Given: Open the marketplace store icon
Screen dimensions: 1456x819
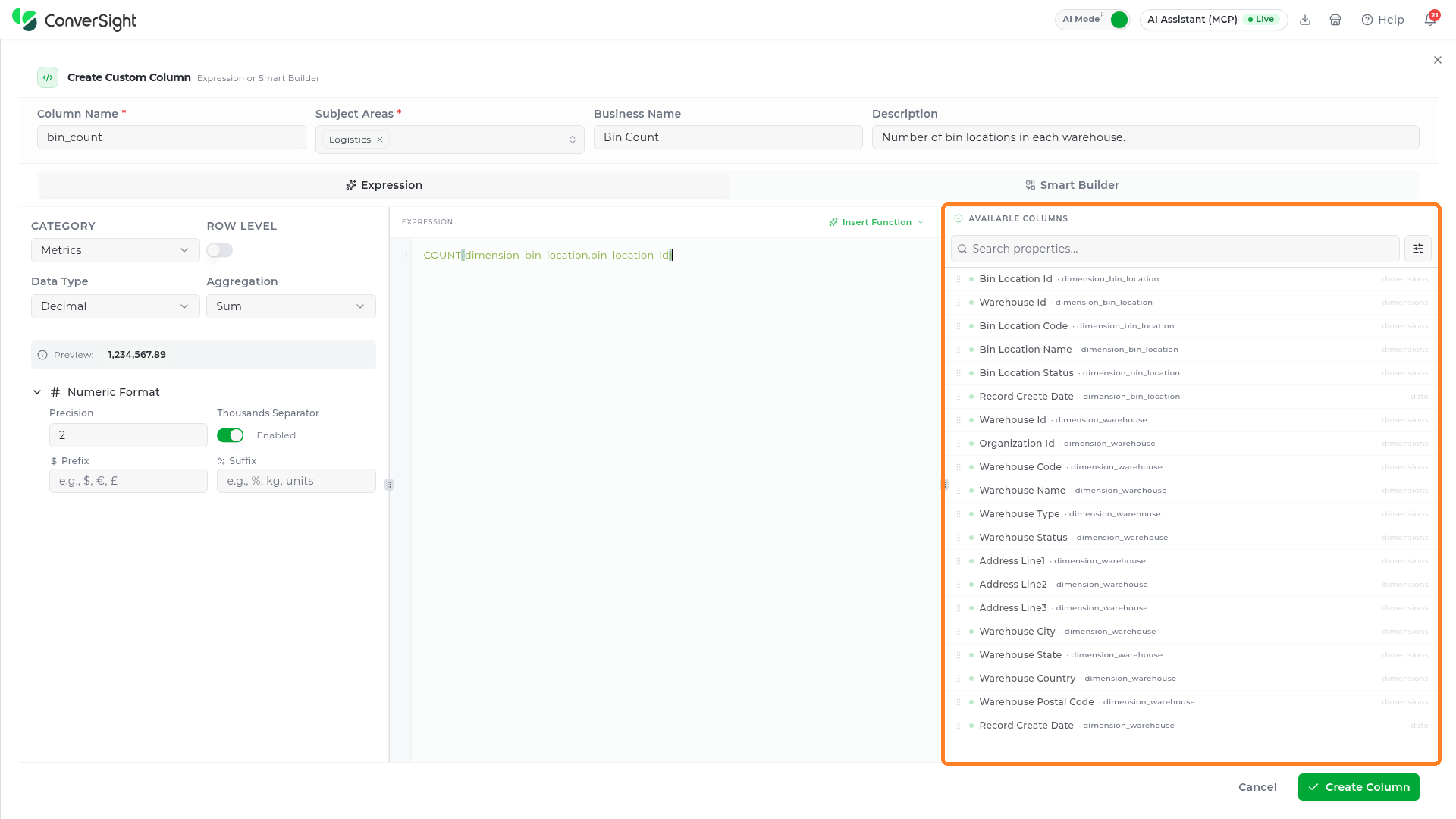Looking at the screenshot, I should pos(1335,20).
